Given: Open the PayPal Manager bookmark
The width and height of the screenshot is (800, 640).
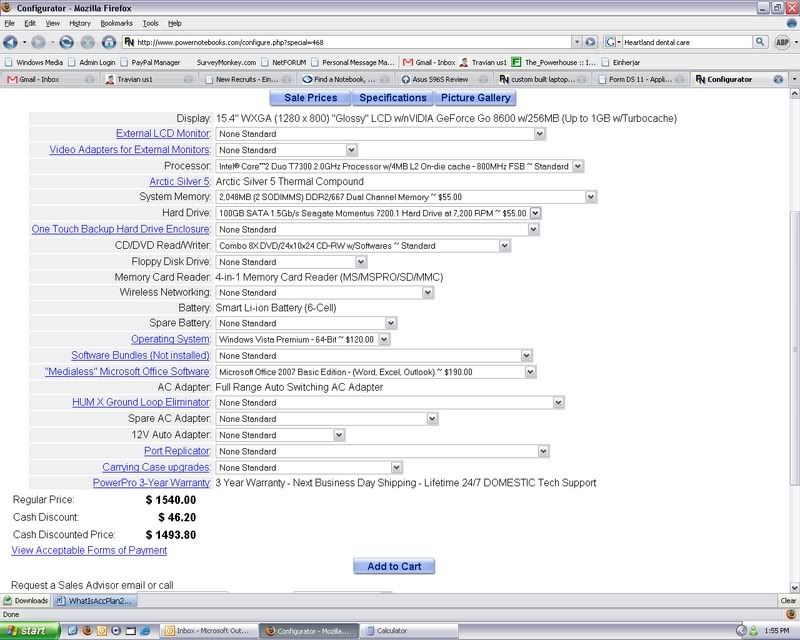Looking at the screenshot, I should click(x=151, y=62).
